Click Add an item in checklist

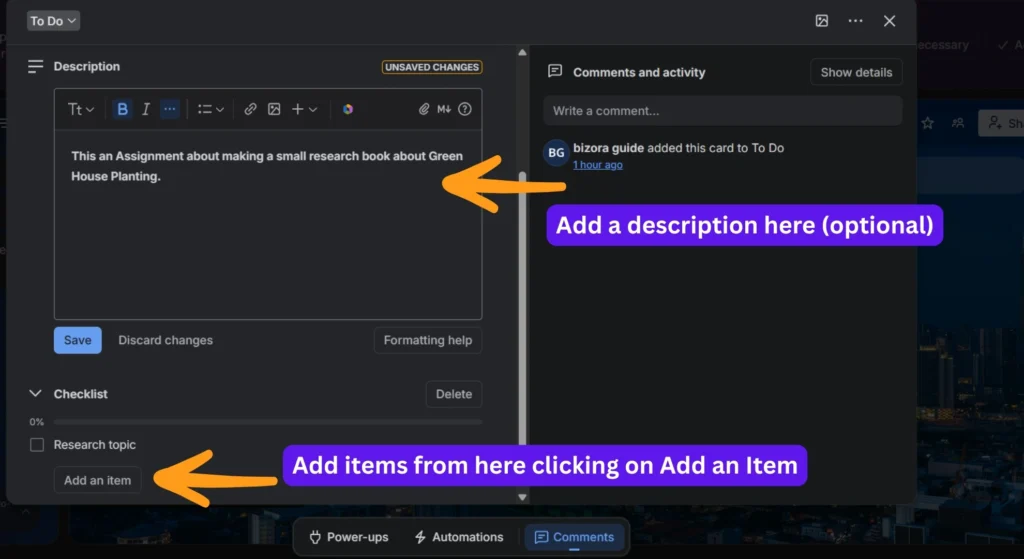coord(97,480)
